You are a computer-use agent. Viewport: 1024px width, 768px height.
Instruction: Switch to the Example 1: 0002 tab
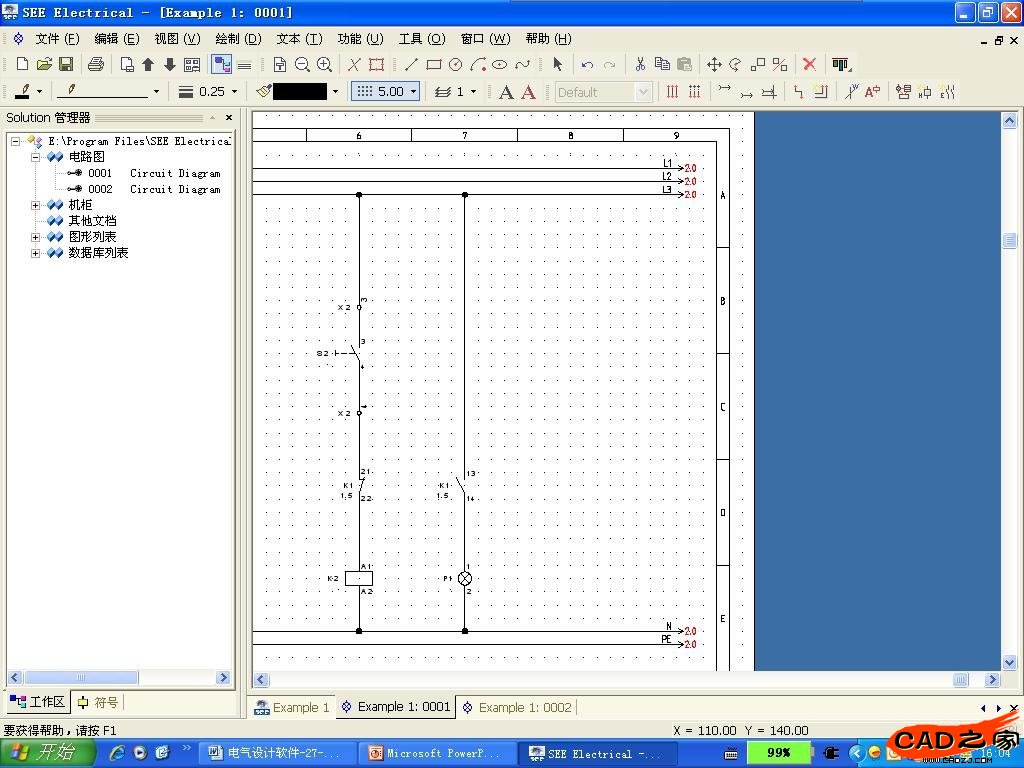(524, 707)
